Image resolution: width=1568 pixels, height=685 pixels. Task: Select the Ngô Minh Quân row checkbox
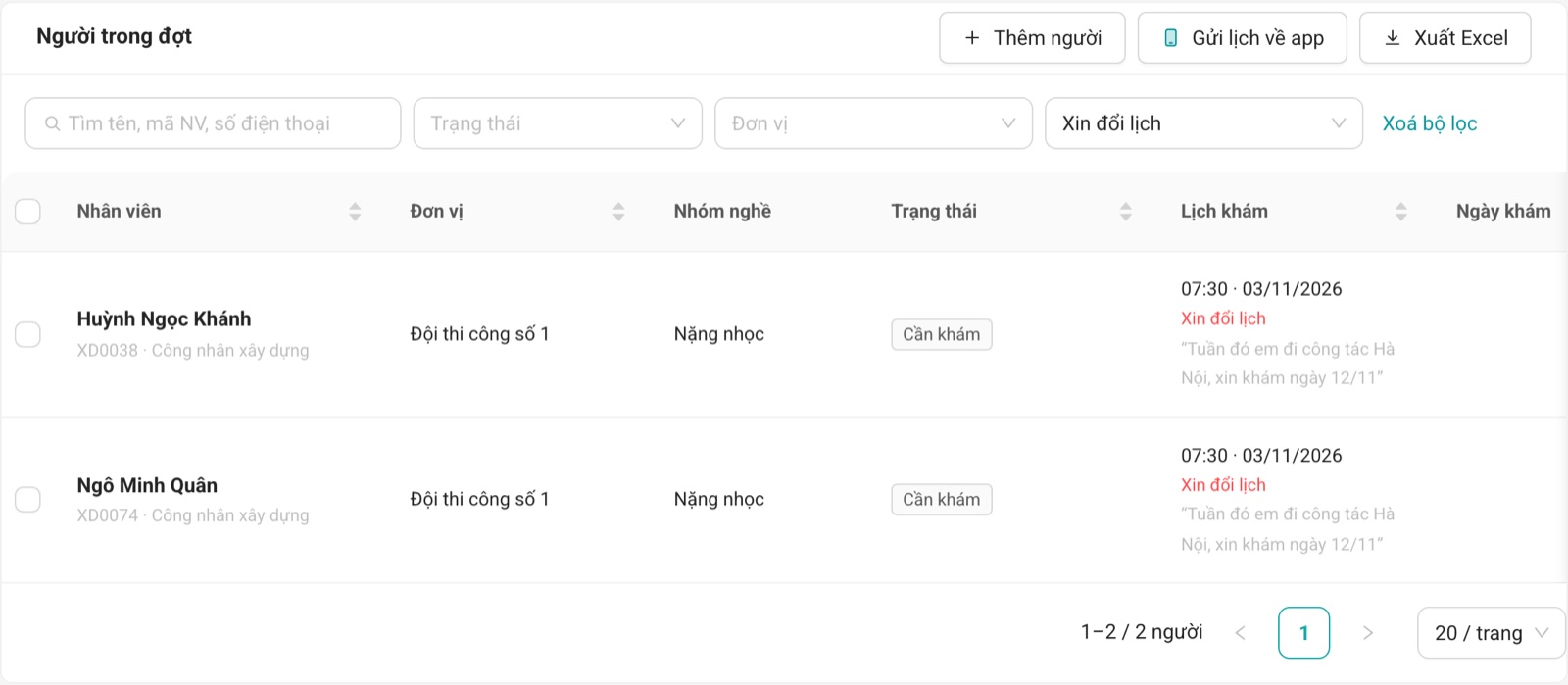(x=27, y=500)
